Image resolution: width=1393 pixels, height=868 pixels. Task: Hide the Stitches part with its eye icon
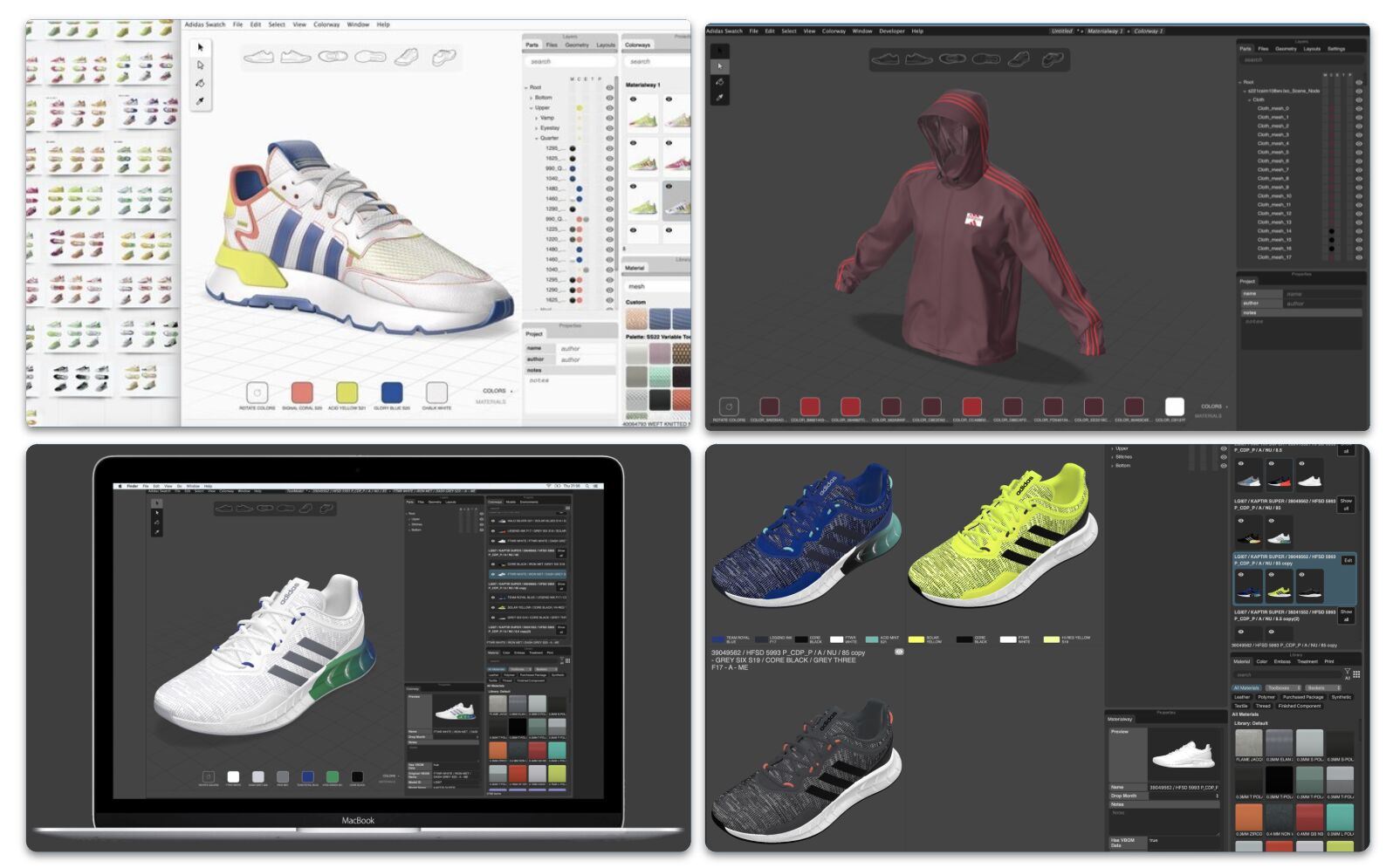point(1223,457)
